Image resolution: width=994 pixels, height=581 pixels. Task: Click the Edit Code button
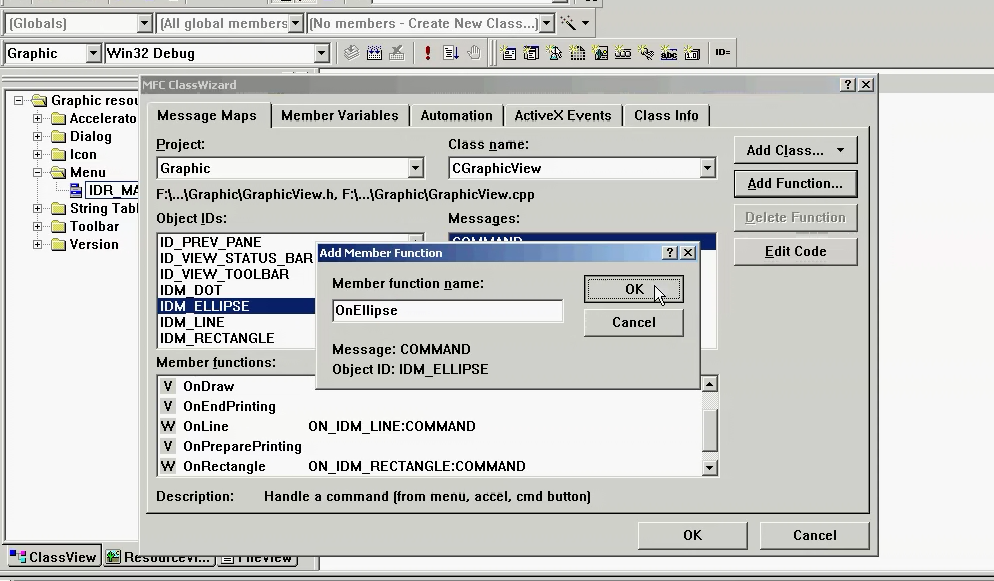click(796, 252)
